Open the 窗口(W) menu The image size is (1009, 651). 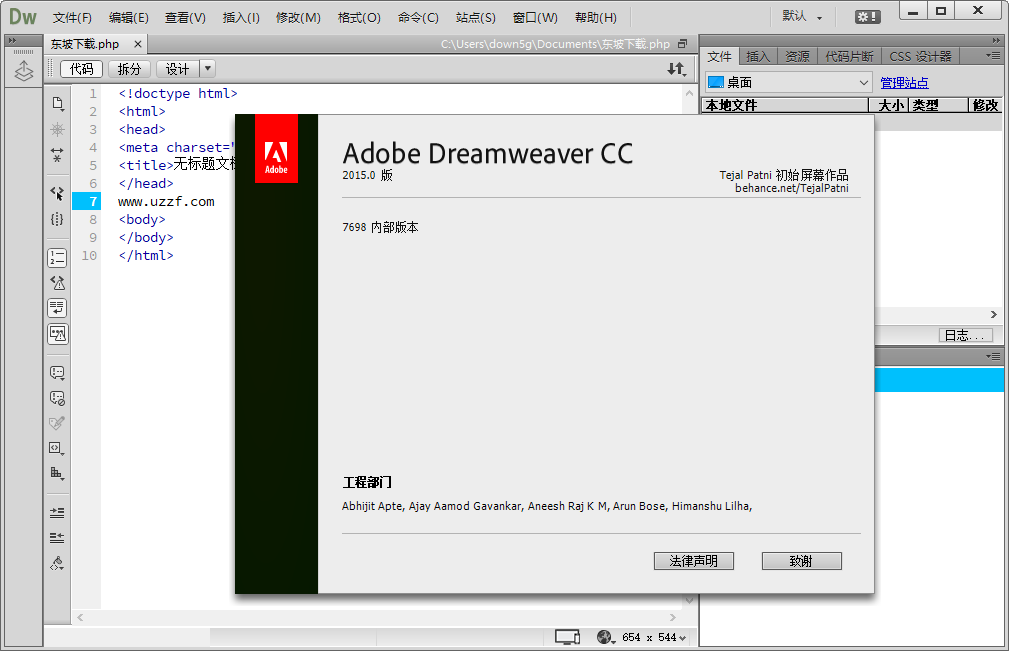coord(535,17)
